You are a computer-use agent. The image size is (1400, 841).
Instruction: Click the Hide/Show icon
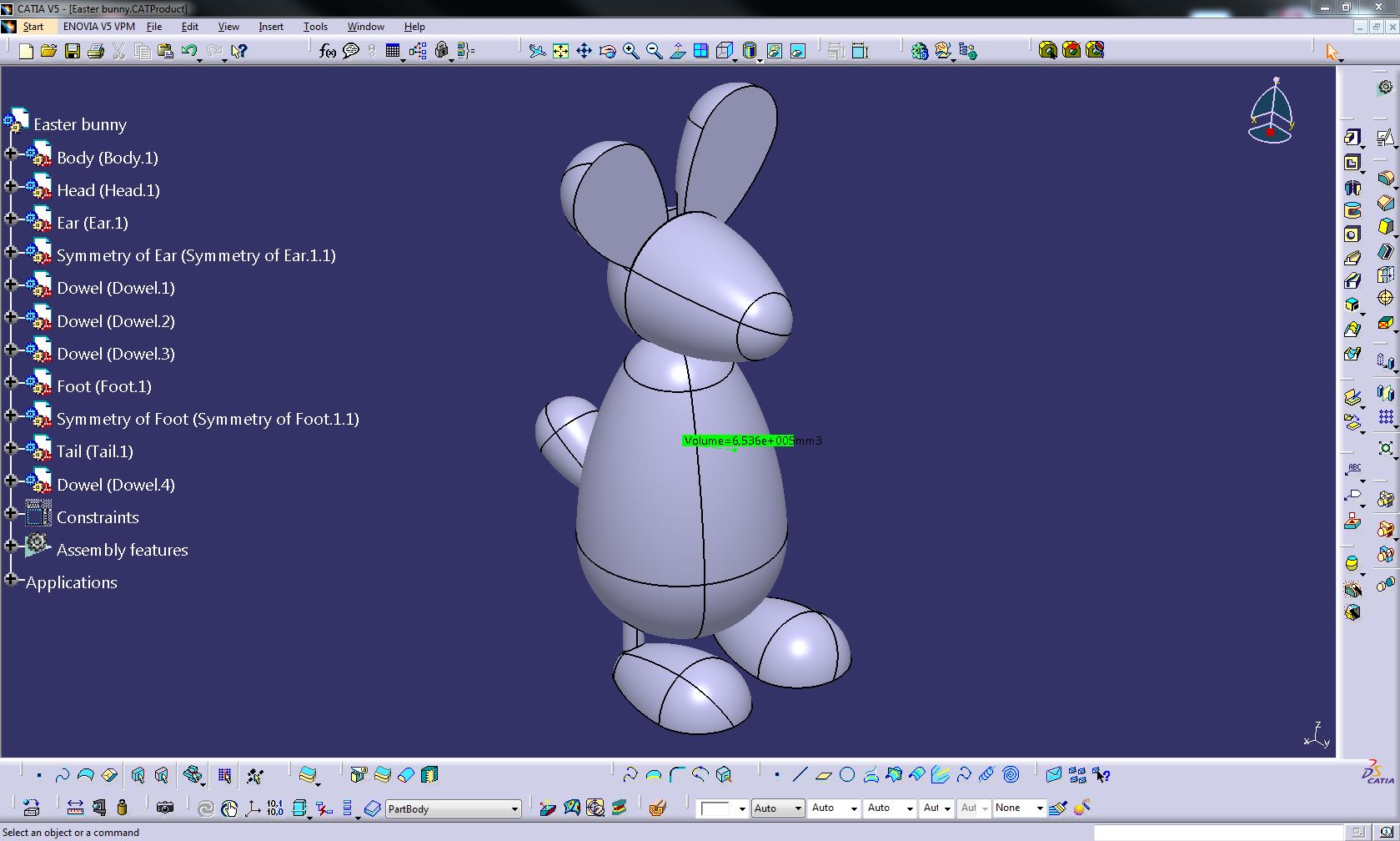pyautogui.click(x=775, y=51)
